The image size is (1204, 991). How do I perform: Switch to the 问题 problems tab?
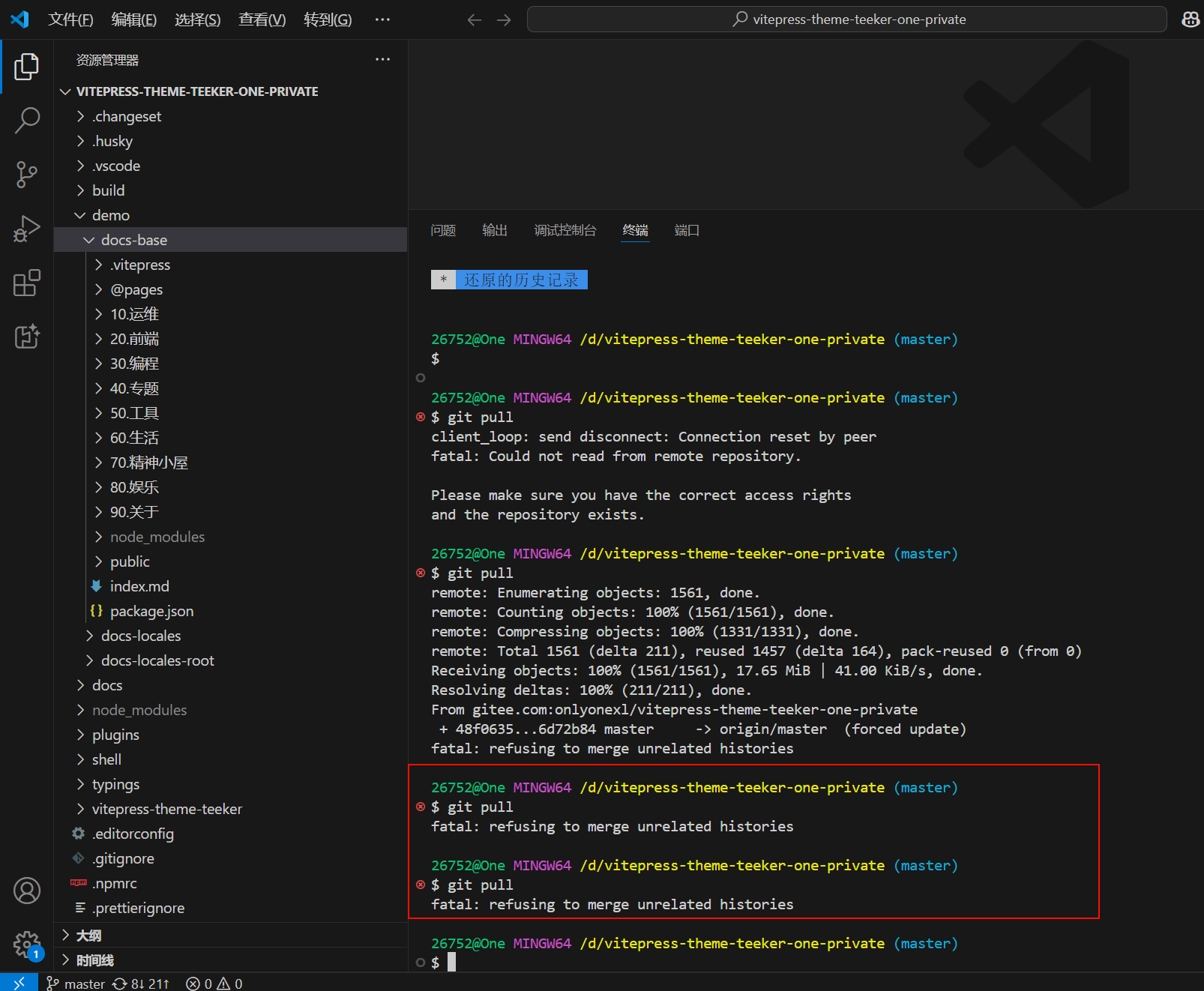443,230
